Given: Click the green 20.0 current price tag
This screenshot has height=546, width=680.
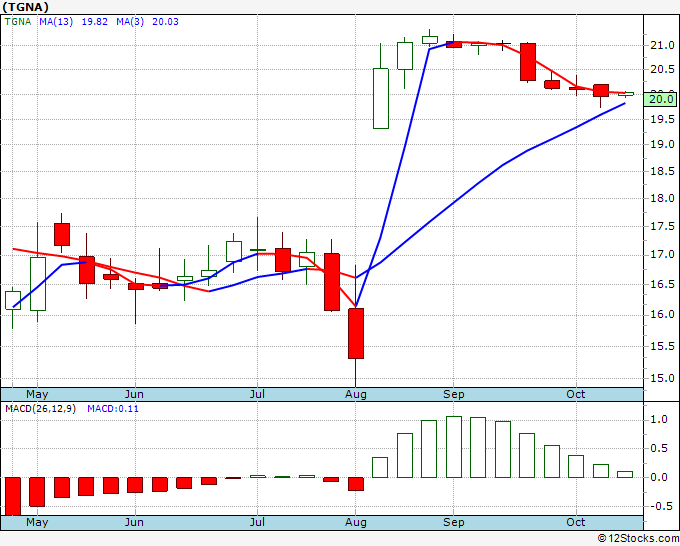Looking at the screenshot, I should (x=660, y=99).
